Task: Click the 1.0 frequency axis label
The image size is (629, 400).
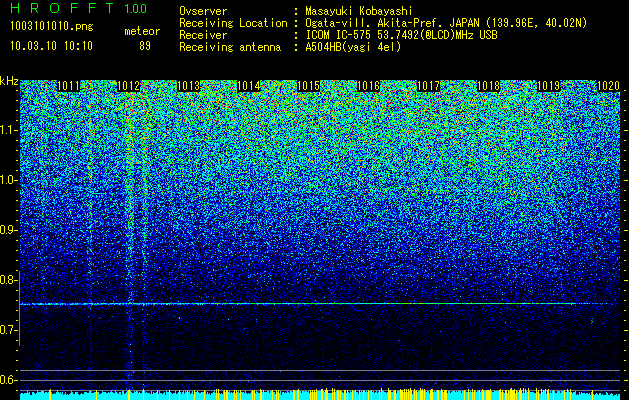Action: [8, 180]
